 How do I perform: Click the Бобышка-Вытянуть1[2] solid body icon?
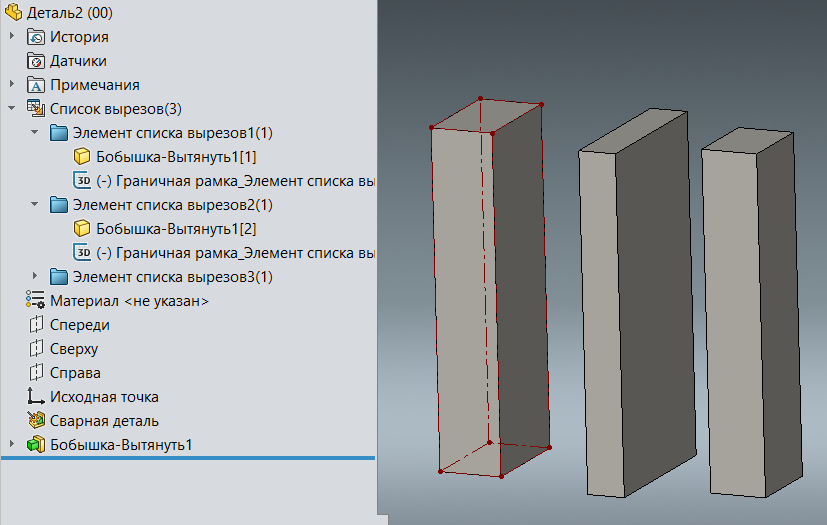82,228
